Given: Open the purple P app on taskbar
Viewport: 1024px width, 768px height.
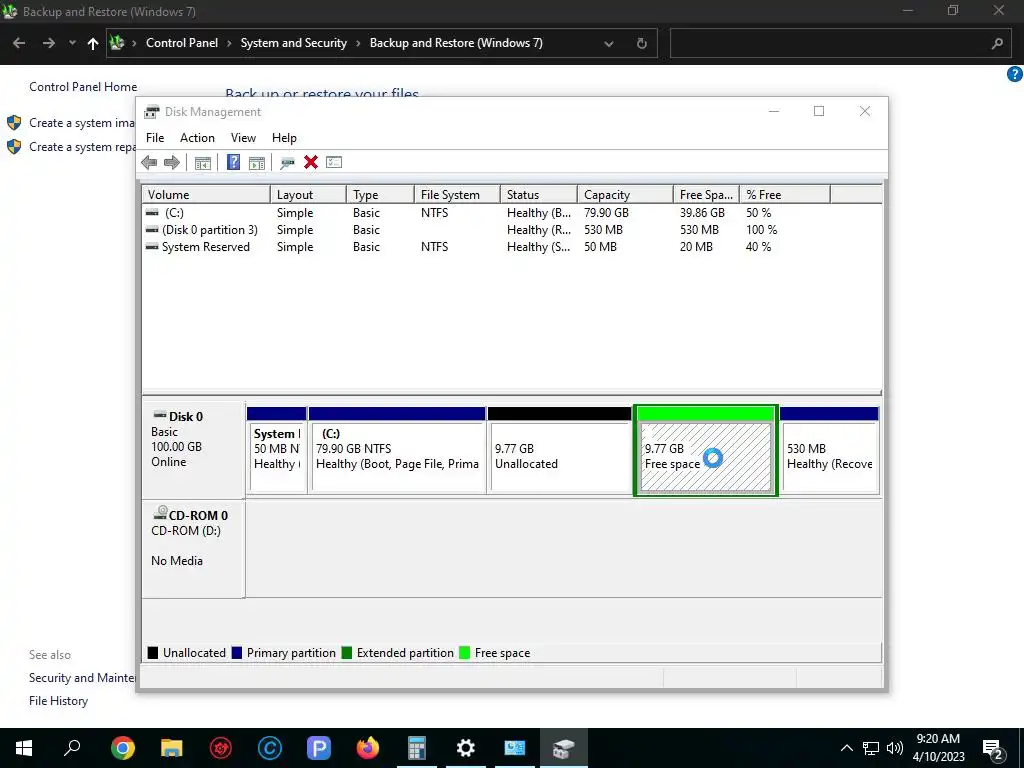Looking at the screenshot, I should click(319, 748).
